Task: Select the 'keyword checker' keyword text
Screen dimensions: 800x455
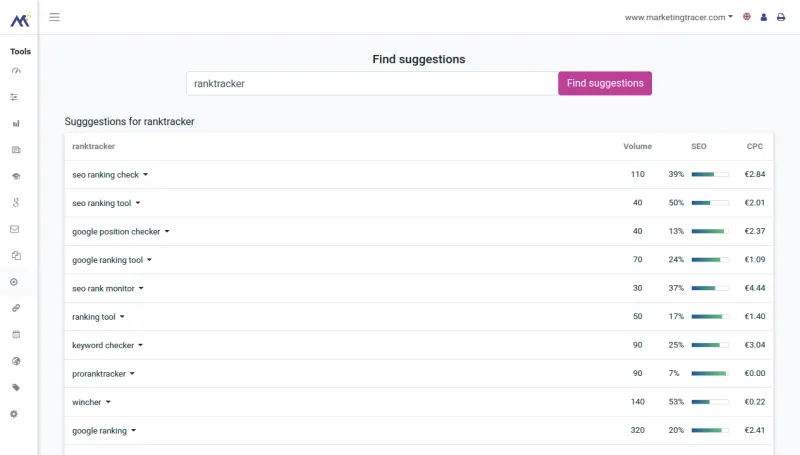Action: pyautogui.click(x=103, y=345)
